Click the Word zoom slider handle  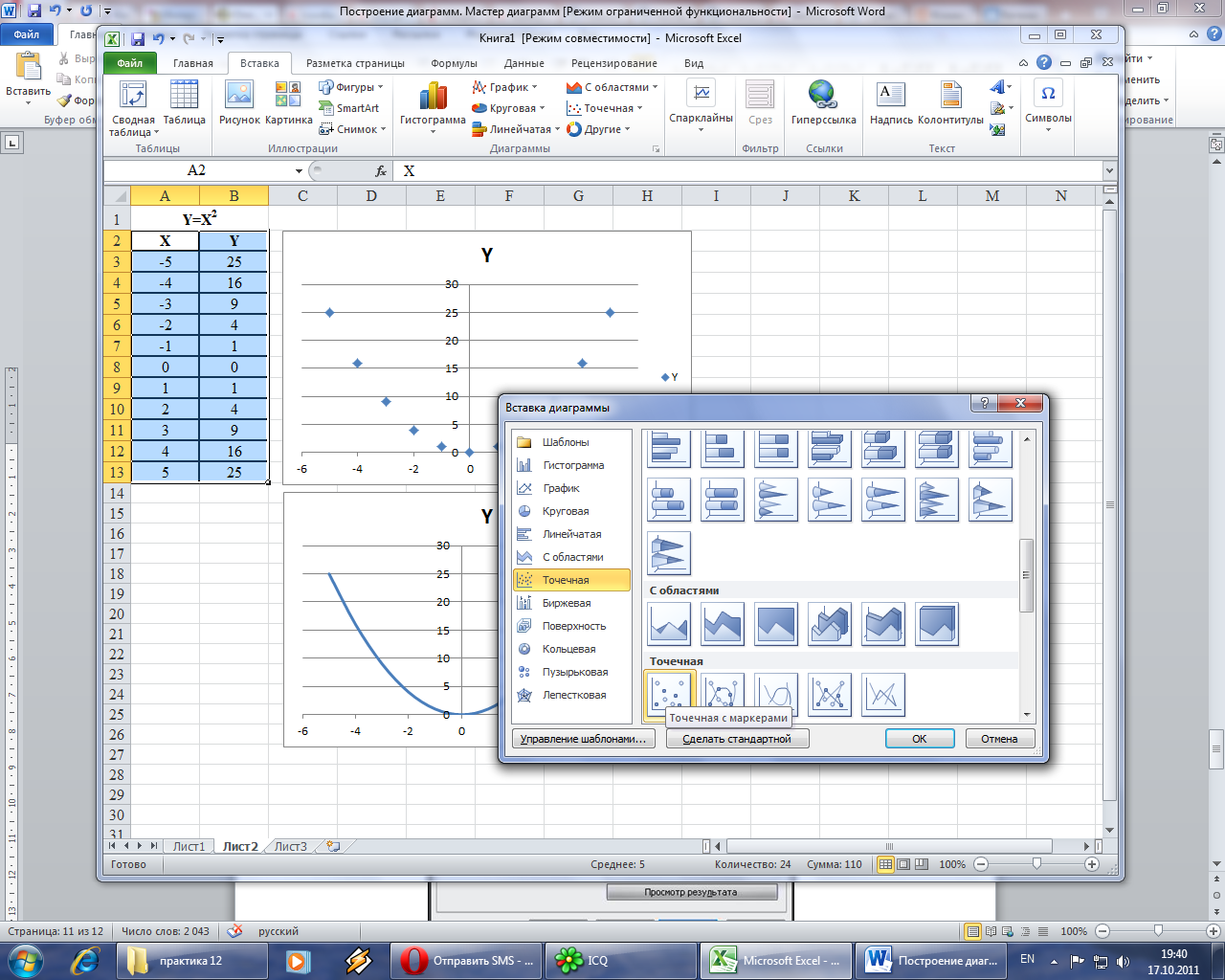[1159, 931]
